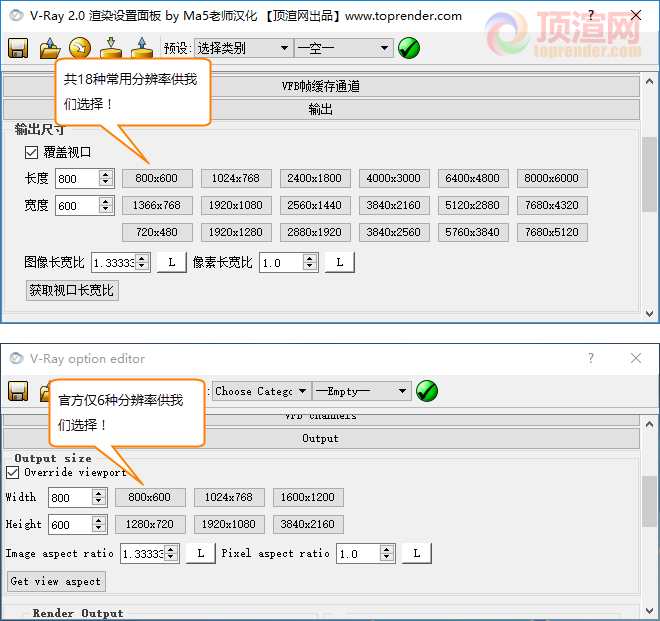The width and height of the screenshot is (660, 621).
Task: Lock Pixel aspect ratio L button
Action: click(417, 553)
